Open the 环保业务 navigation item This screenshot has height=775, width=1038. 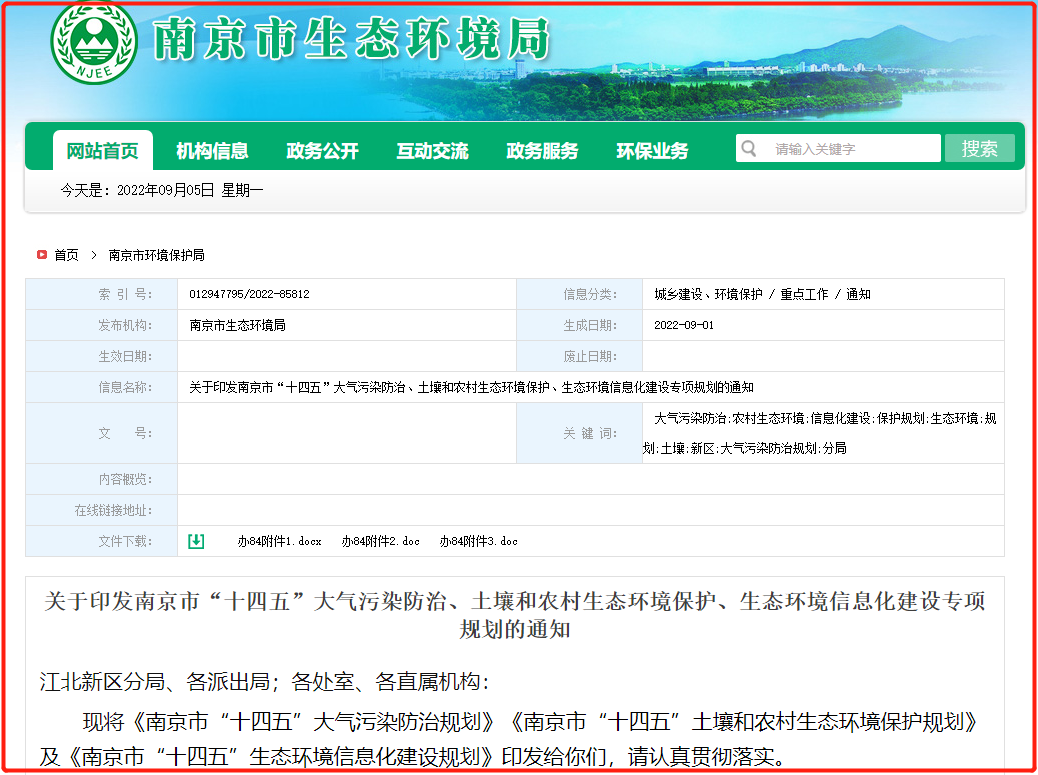click(x=652, y=151)
